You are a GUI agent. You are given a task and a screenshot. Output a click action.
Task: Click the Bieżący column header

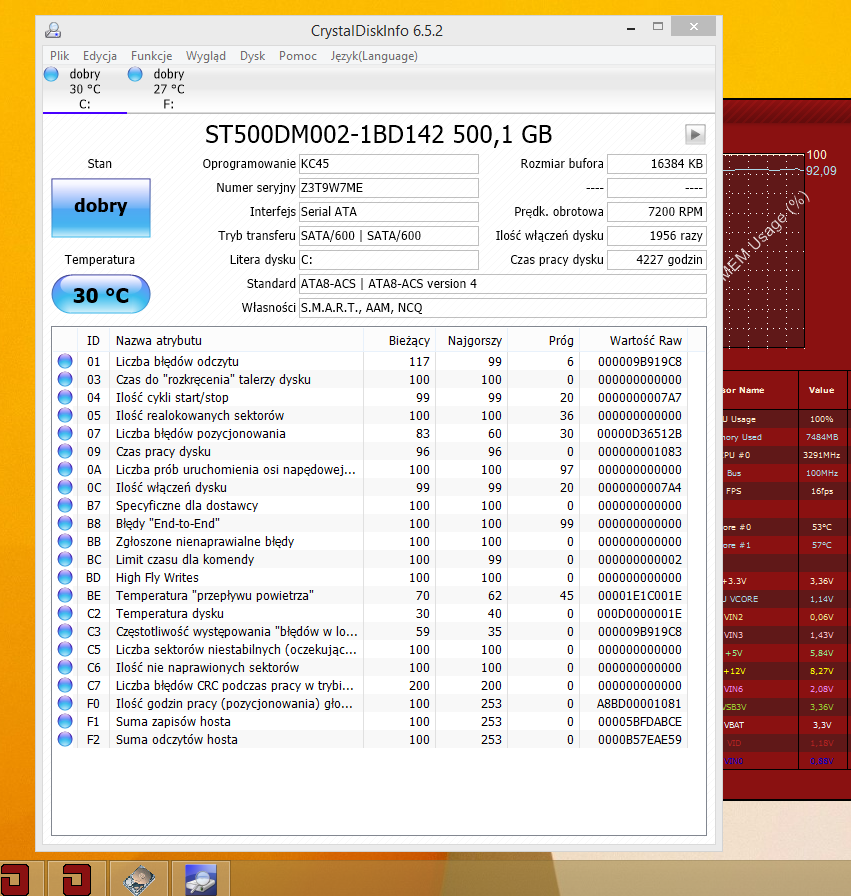click(x=399, y=341)
